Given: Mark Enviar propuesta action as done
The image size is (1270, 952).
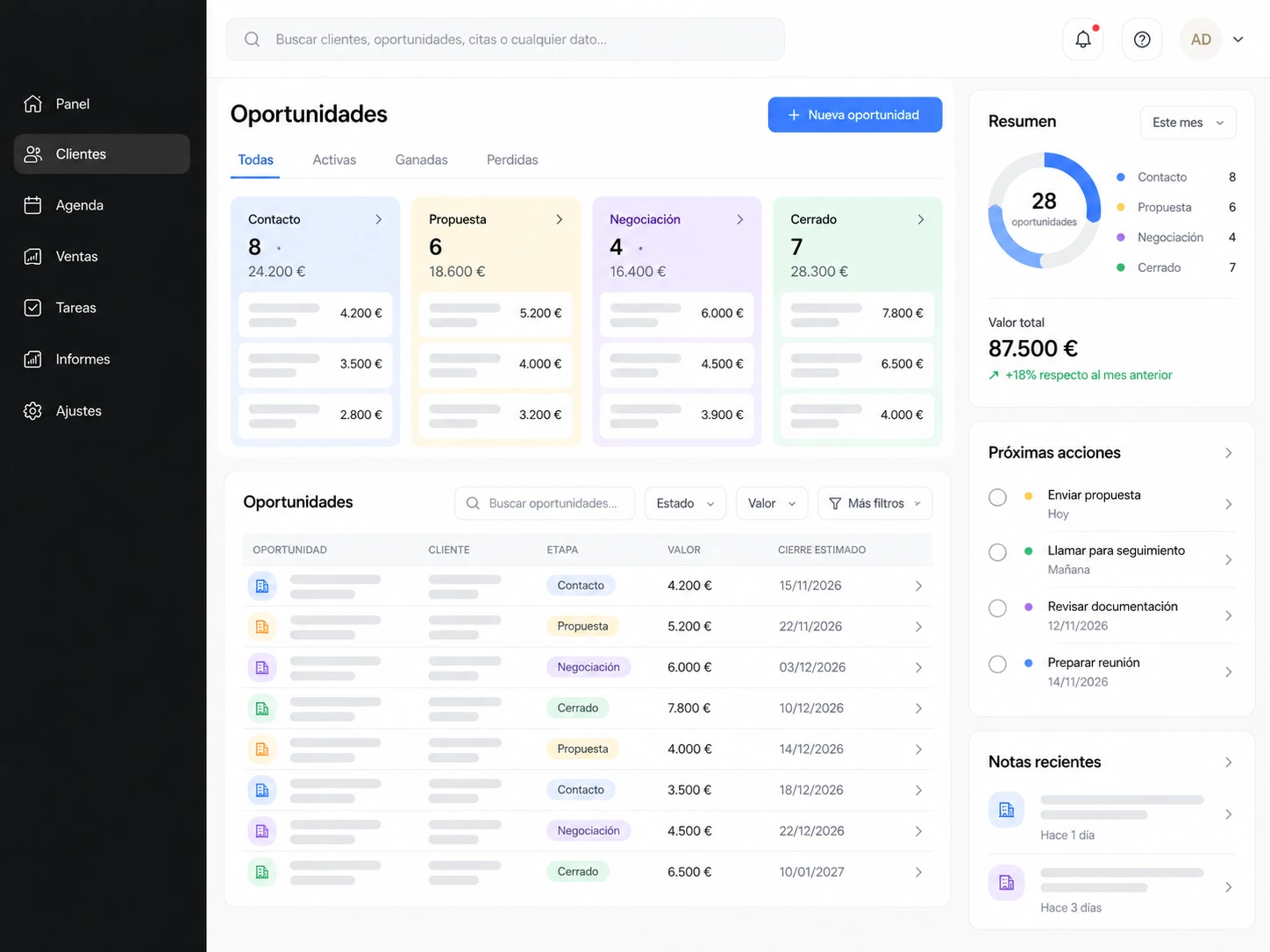Looking at the screenshot, I should pos(997,497).
